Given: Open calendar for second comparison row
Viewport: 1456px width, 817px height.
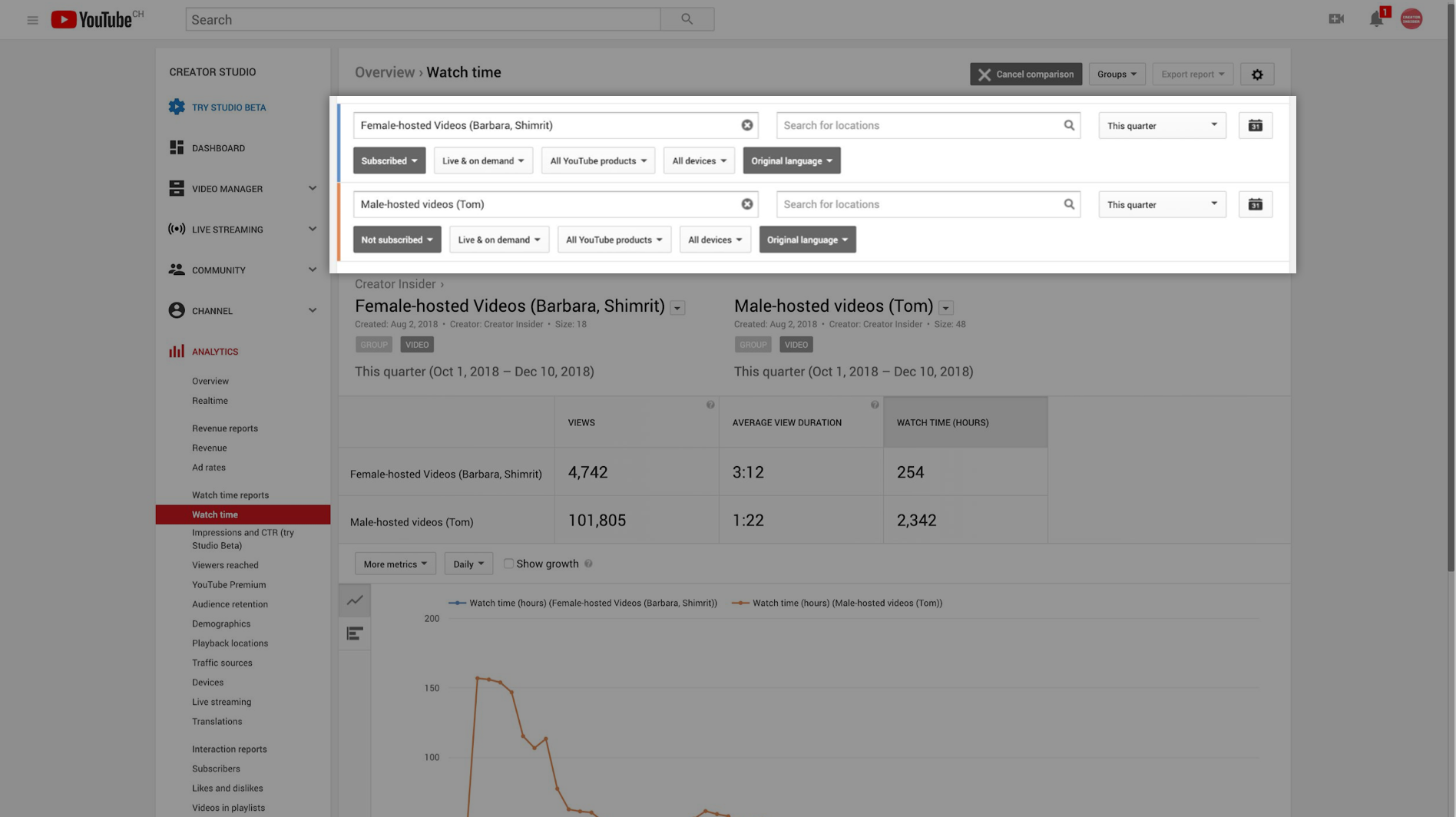Looking at the screenshot, I should 1255,204.
